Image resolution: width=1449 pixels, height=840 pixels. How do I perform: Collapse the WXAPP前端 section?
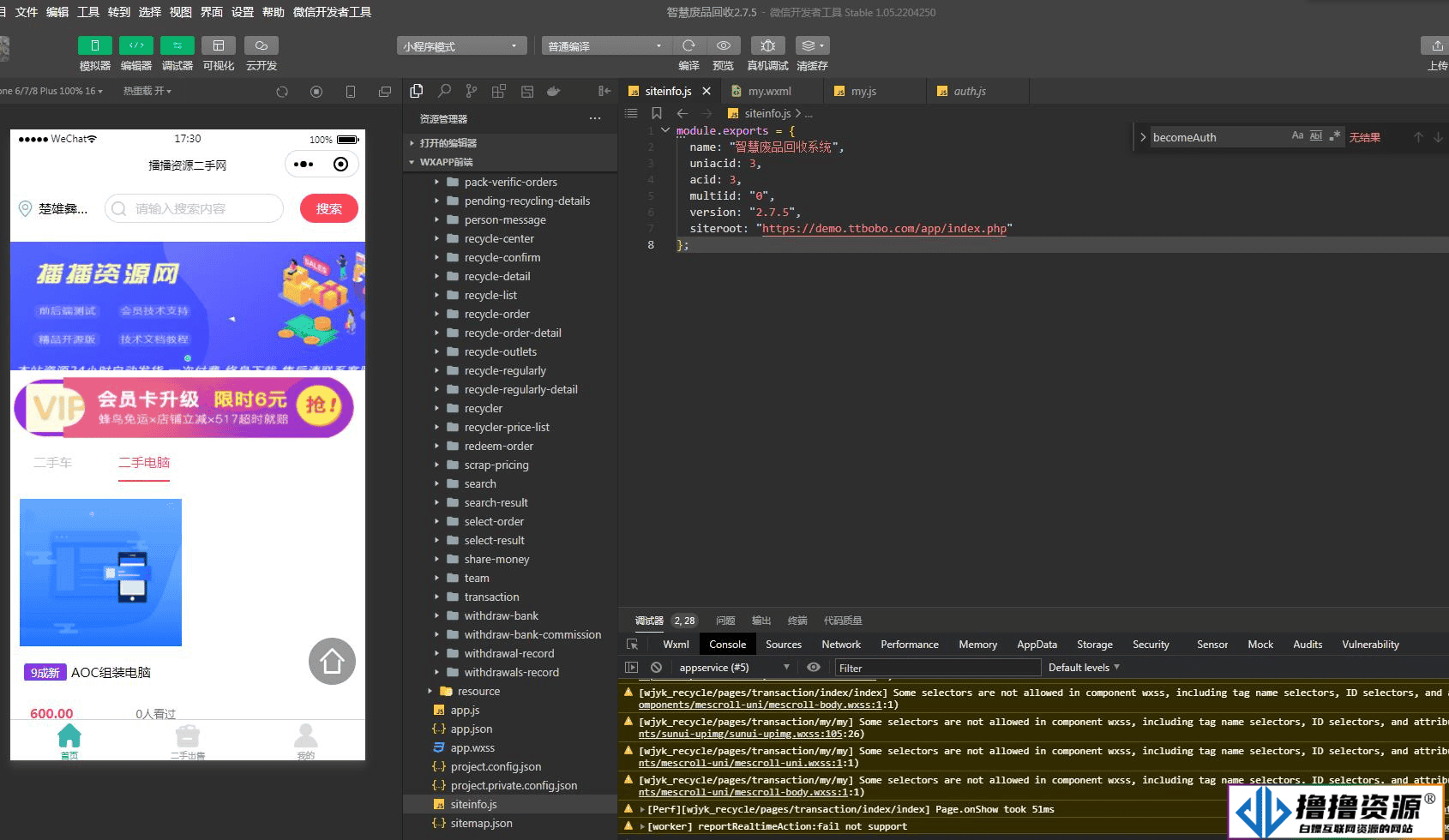coord(510,162)
